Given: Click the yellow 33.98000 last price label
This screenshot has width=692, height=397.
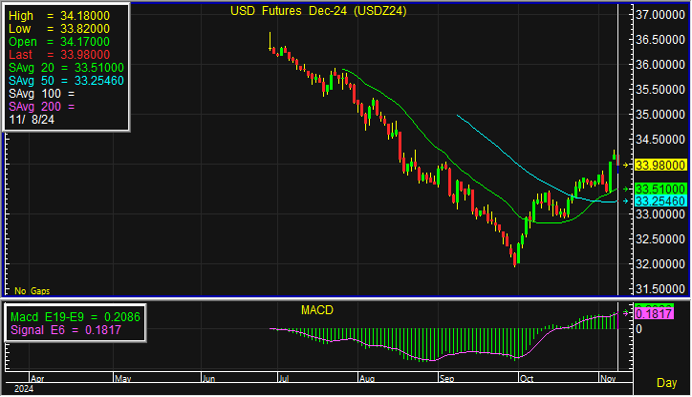Looking at the screenshot, I should click(661, 165).
